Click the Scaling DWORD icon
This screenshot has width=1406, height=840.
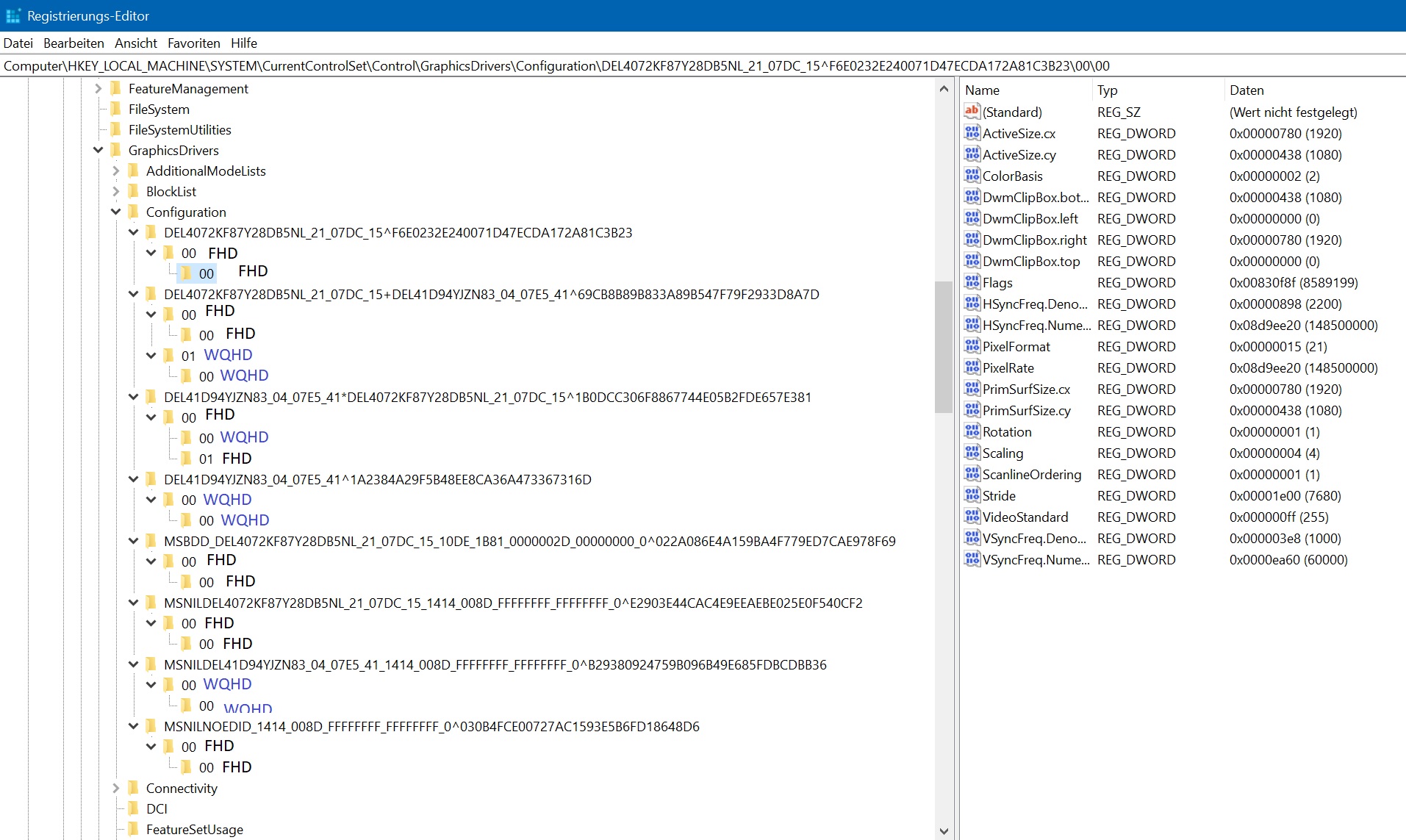pyautogui.click(x=972, y=453)
